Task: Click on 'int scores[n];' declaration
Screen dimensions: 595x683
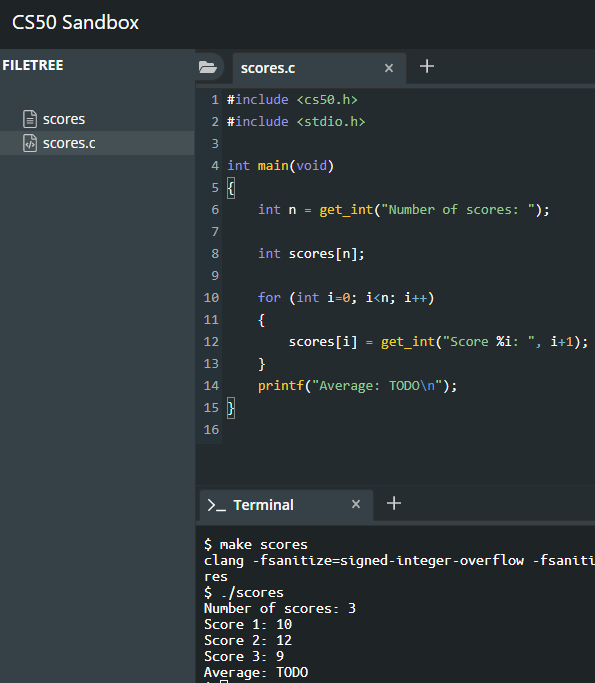Action: (311, 254)
